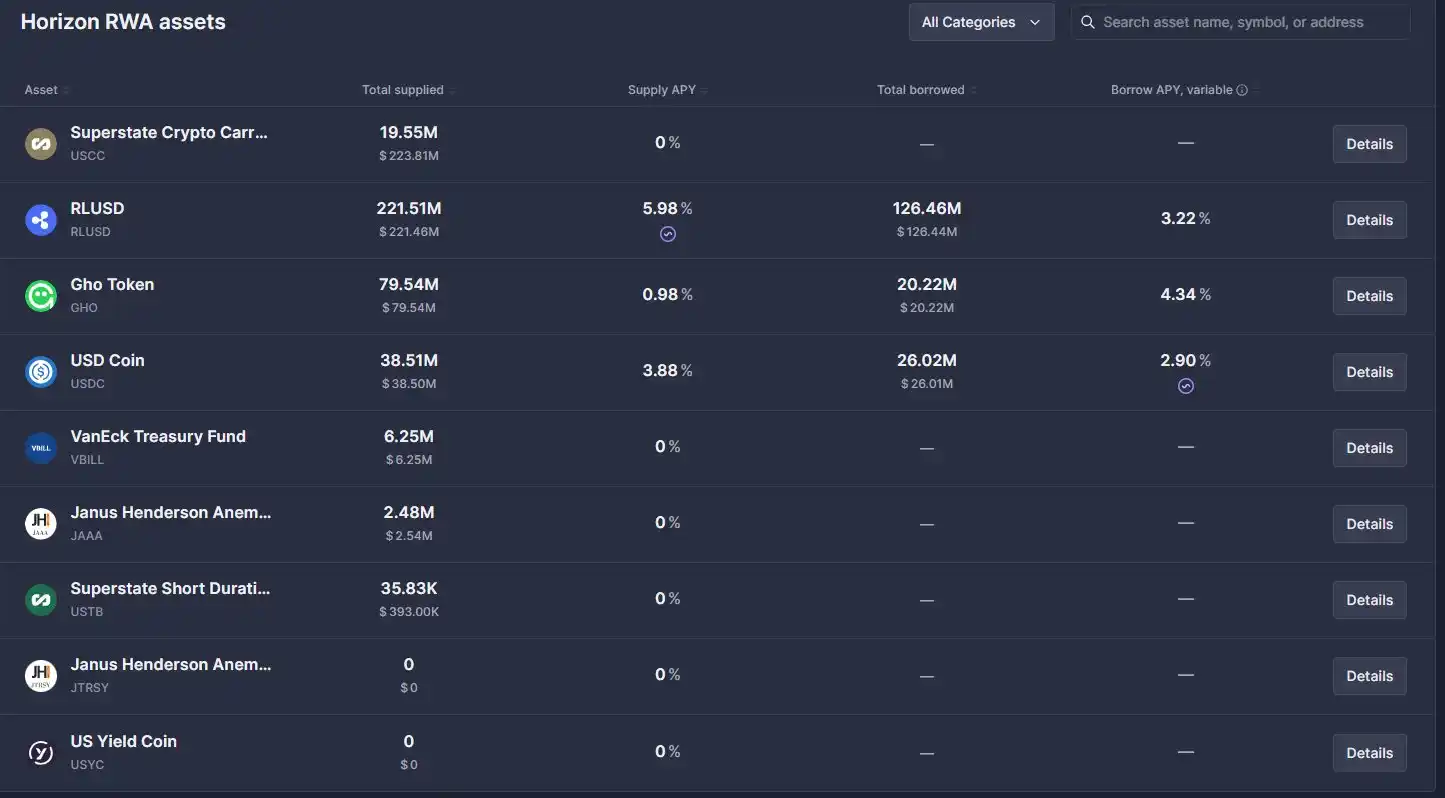Open Details for USD Coin
This screenshot has width=1445, height=798.
1369,369
